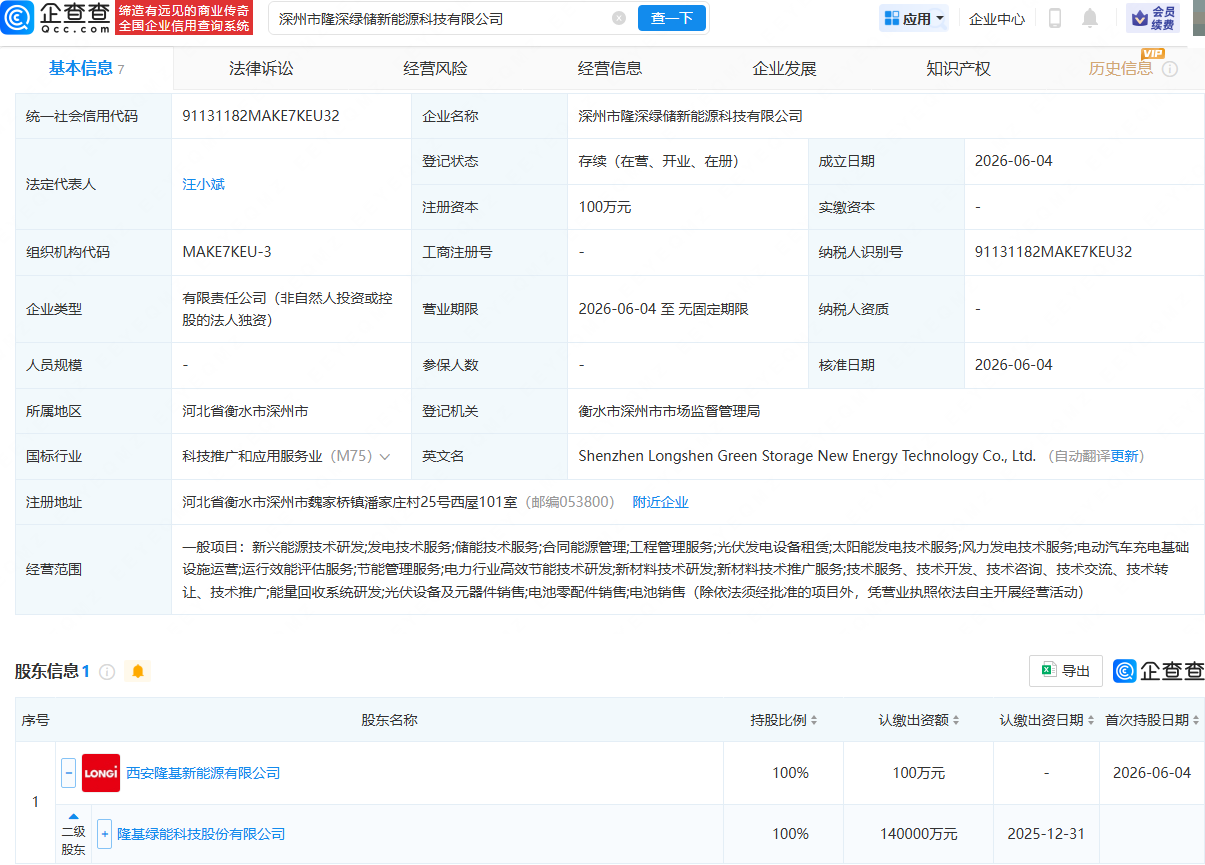The height and width of the screenshot is (865, 1205).
Task: Collapse 二级股东 section arrow
Action: pos(73,817)
